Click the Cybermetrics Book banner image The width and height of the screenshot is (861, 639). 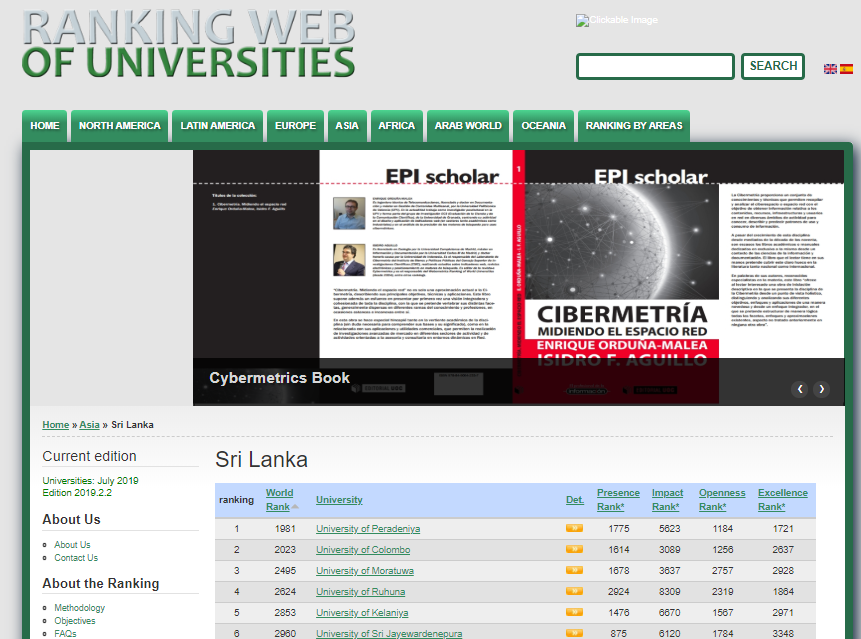518,278
